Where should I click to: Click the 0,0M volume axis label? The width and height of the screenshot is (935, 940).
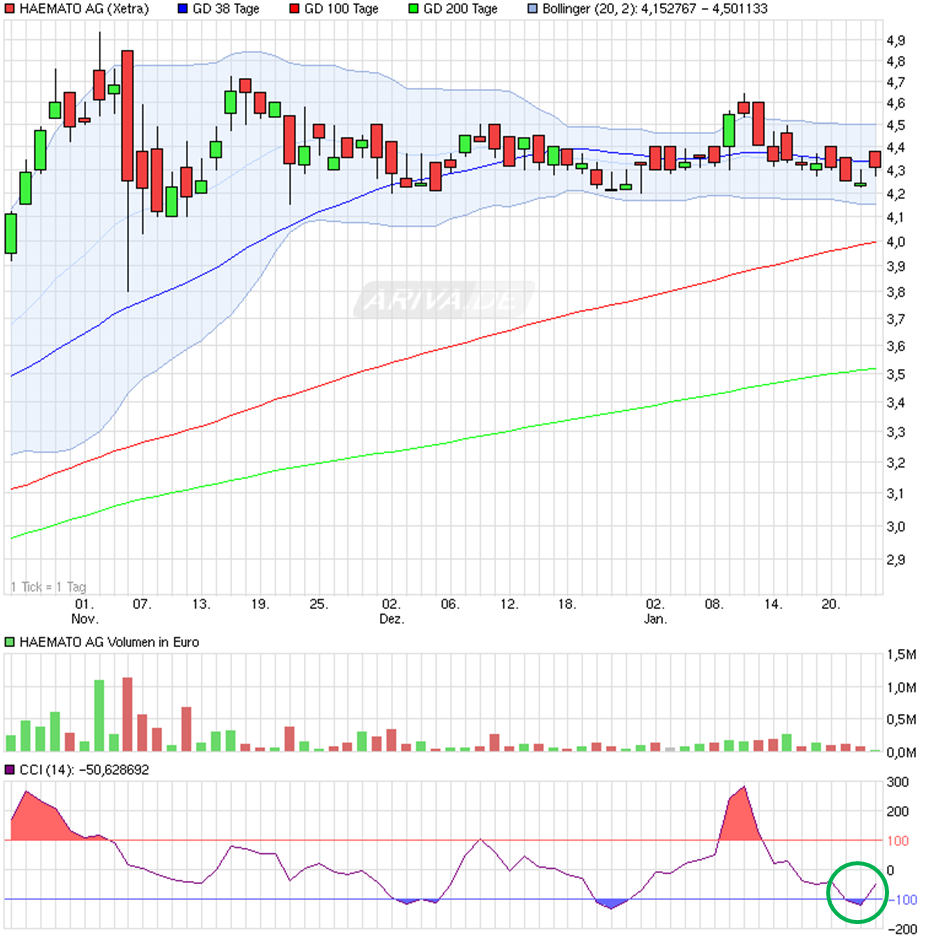[x=901, y=752]
